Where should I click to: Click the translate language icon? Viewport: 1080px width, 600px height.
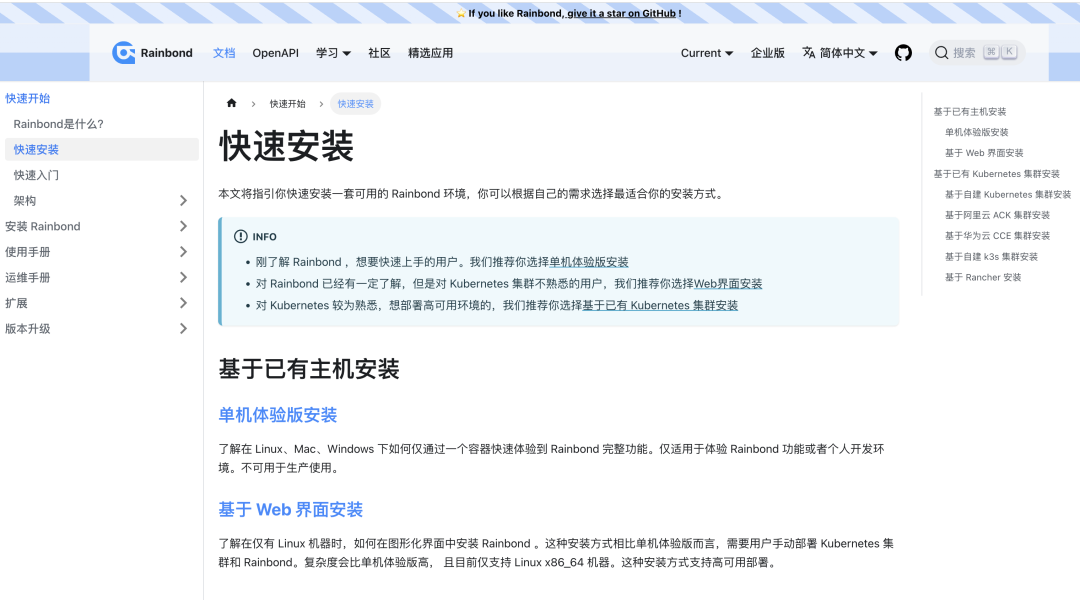(809, 52)
